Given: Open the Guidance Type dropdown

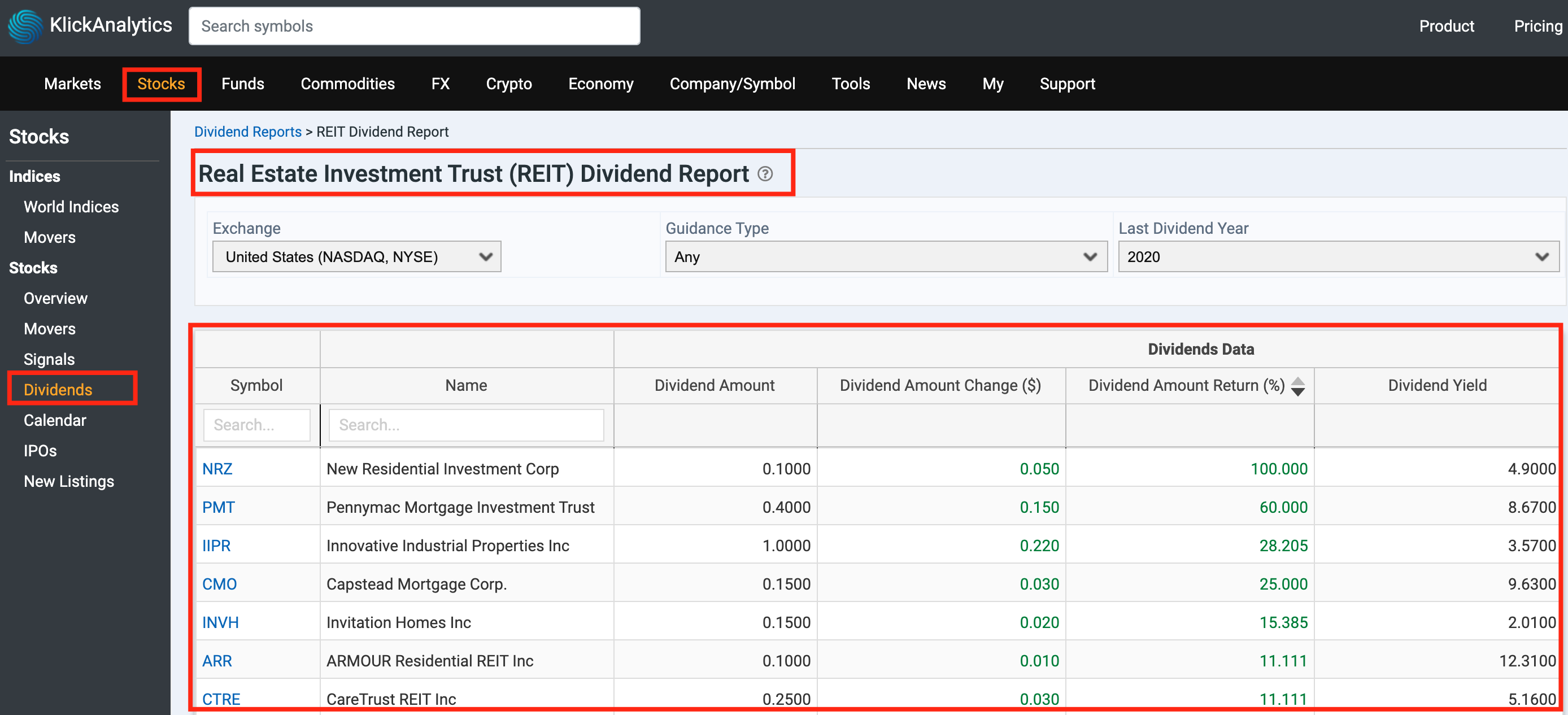Looking at the screenshot, I should (886, 257).
